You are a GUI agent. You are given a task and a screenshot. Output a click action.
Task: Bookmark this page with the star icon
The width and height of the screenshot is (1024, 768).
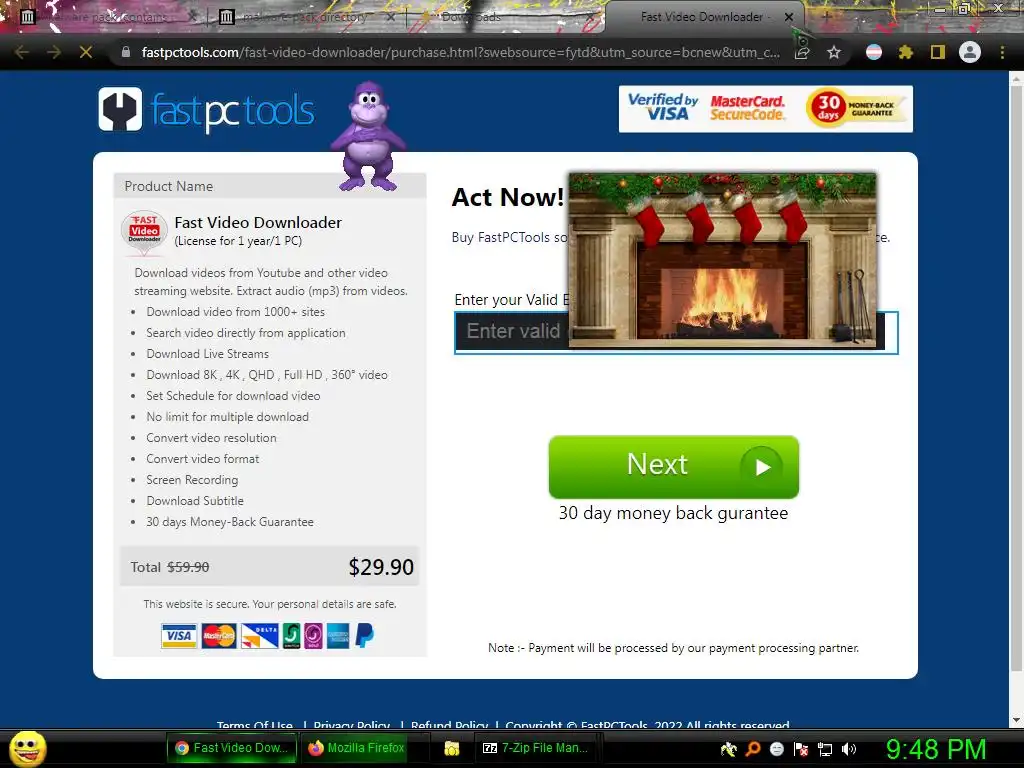(x=834, y=52)
